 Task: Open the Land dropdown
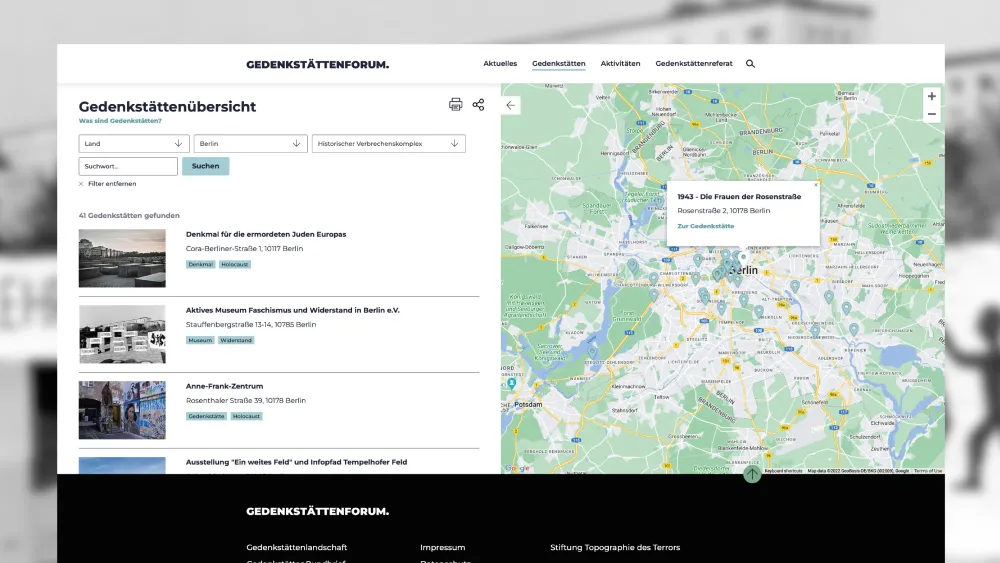[x=134, y=144]
